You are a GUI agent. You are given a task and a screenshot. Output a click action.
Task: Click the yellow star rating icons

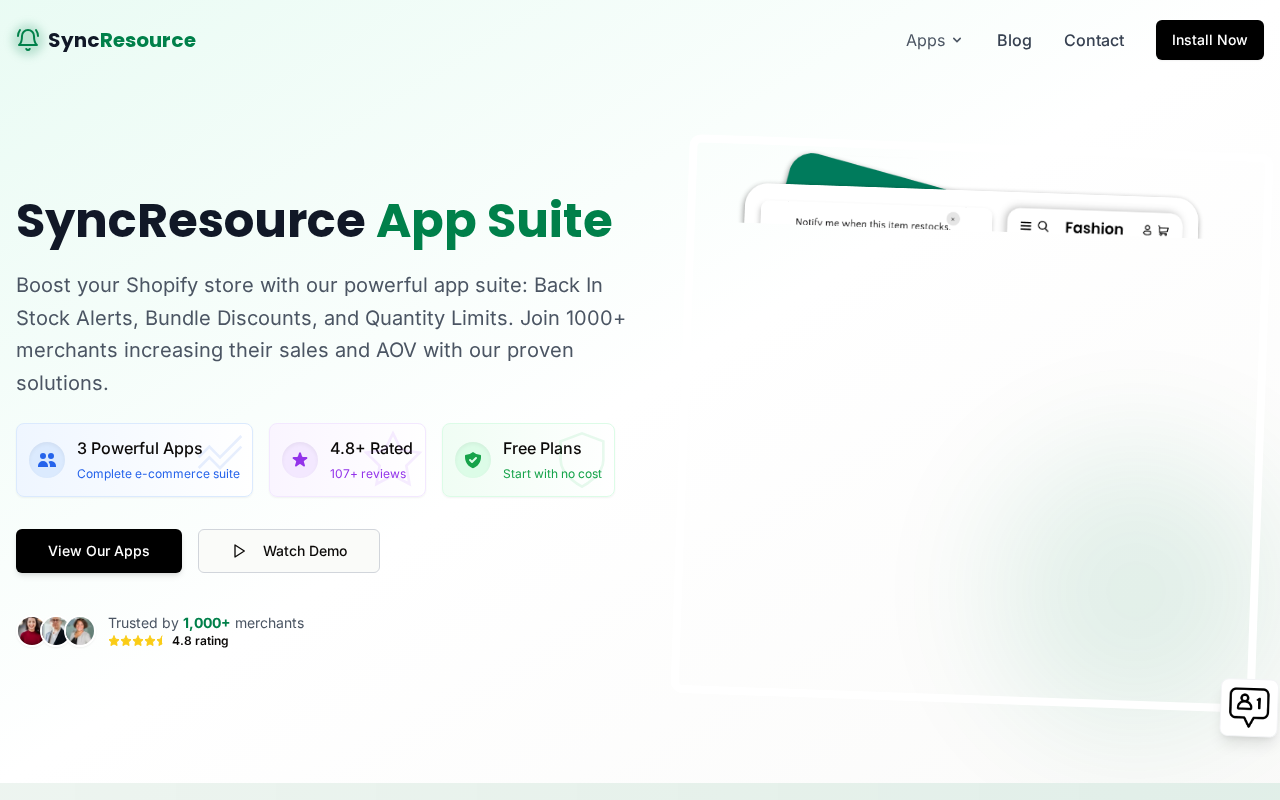[x=137, y=641]
